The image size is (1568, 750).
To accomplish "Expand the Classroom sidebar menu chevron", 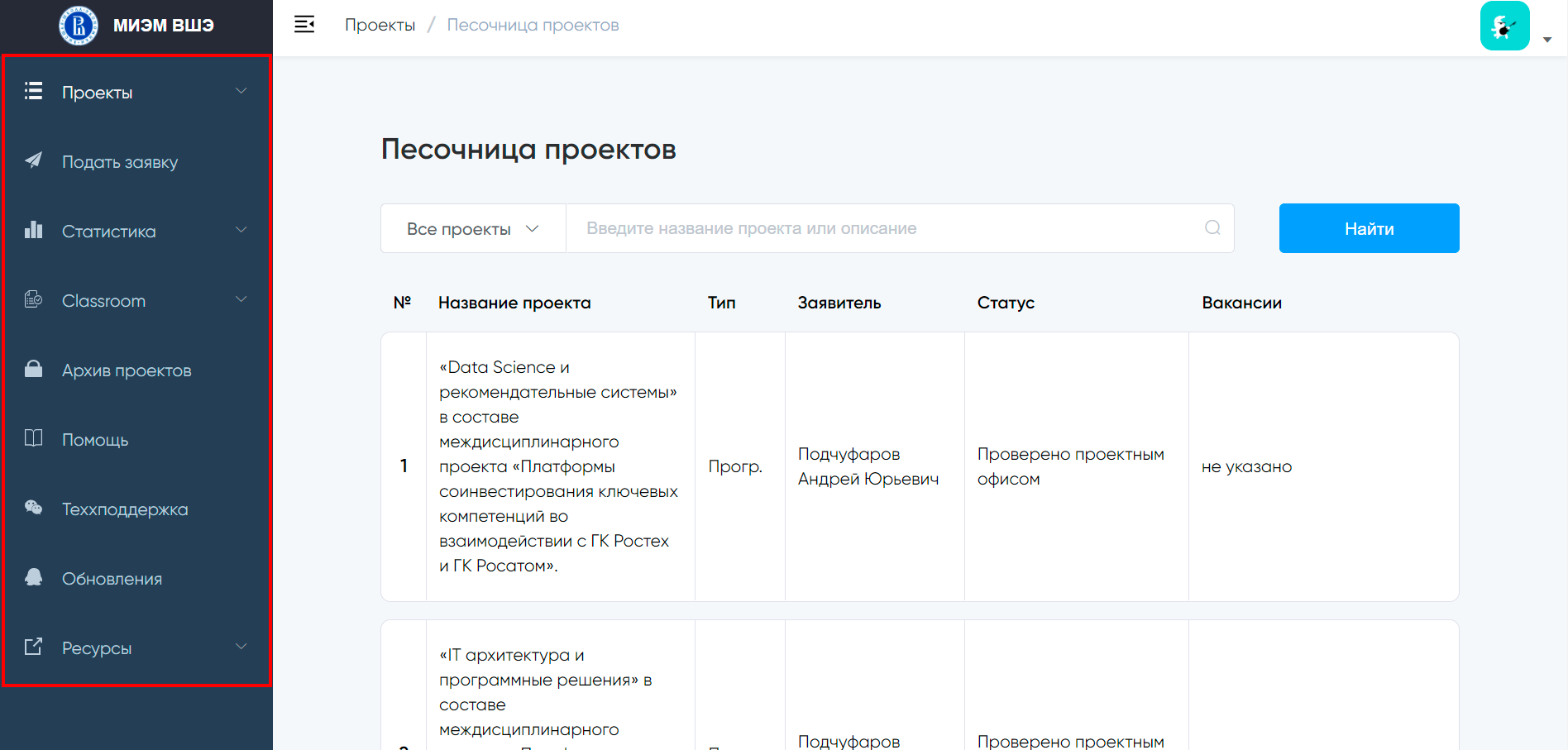I will [x=241, y=299].
